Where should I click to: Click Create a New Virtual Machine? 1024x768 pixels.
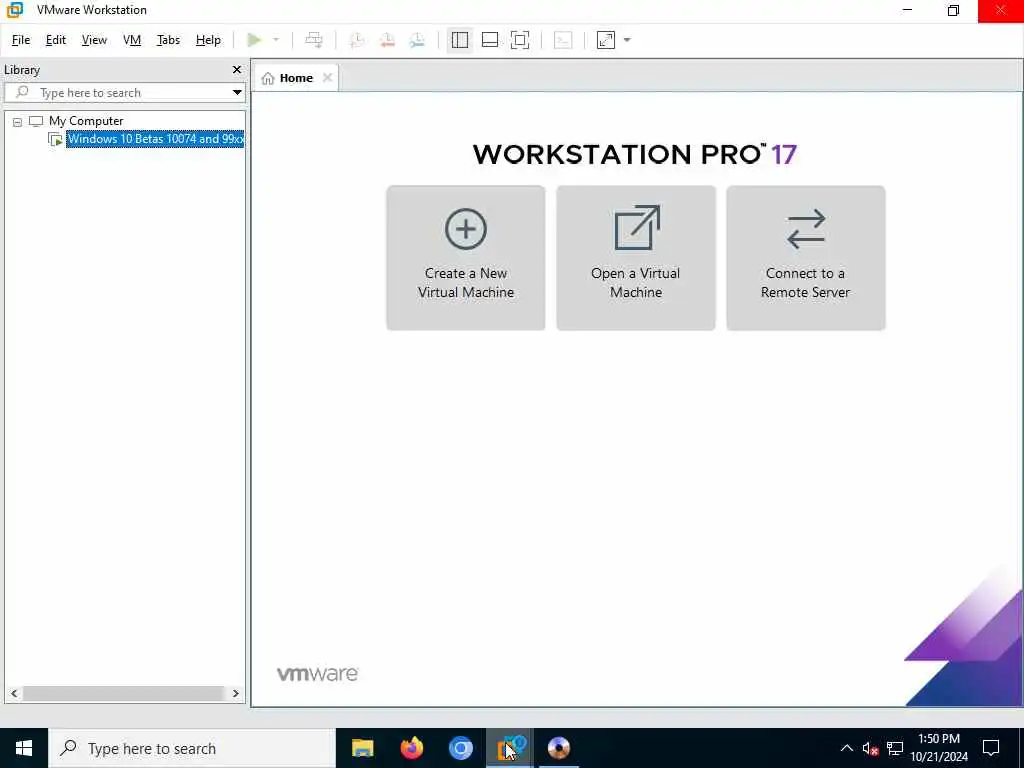click(x=466, y=257)
